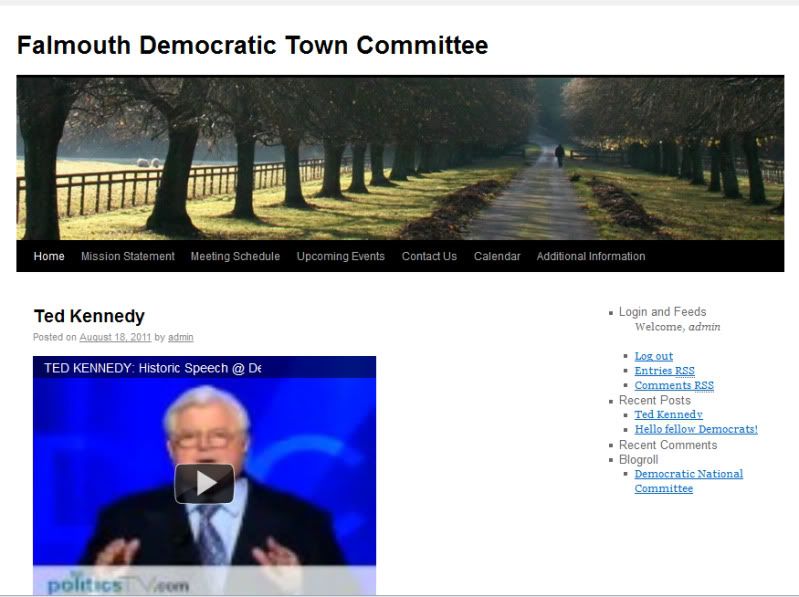
Task: Click the Falmouth Democratic Town Committee title
Action: pos(252,45)
